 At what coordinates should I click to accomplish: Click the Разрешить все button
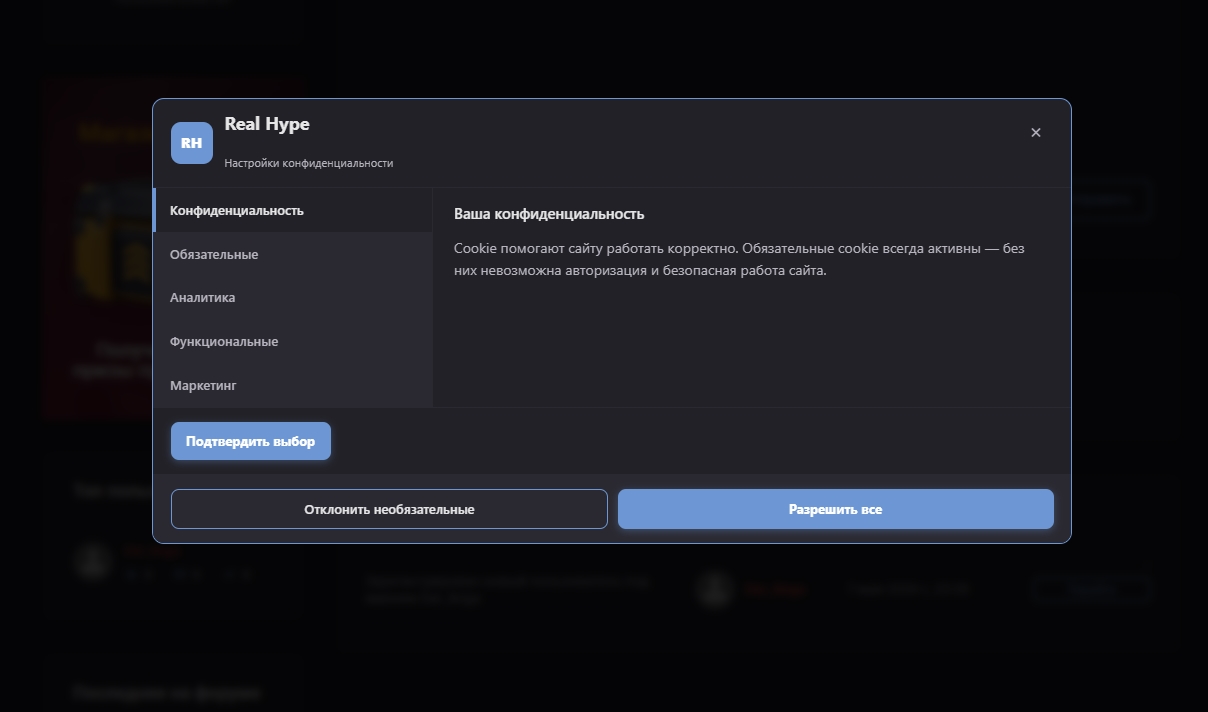point(836,509)
